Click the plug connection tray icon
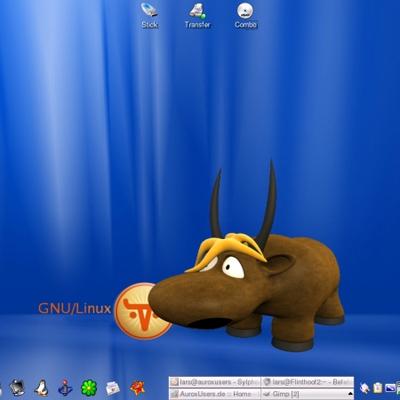 364,388
